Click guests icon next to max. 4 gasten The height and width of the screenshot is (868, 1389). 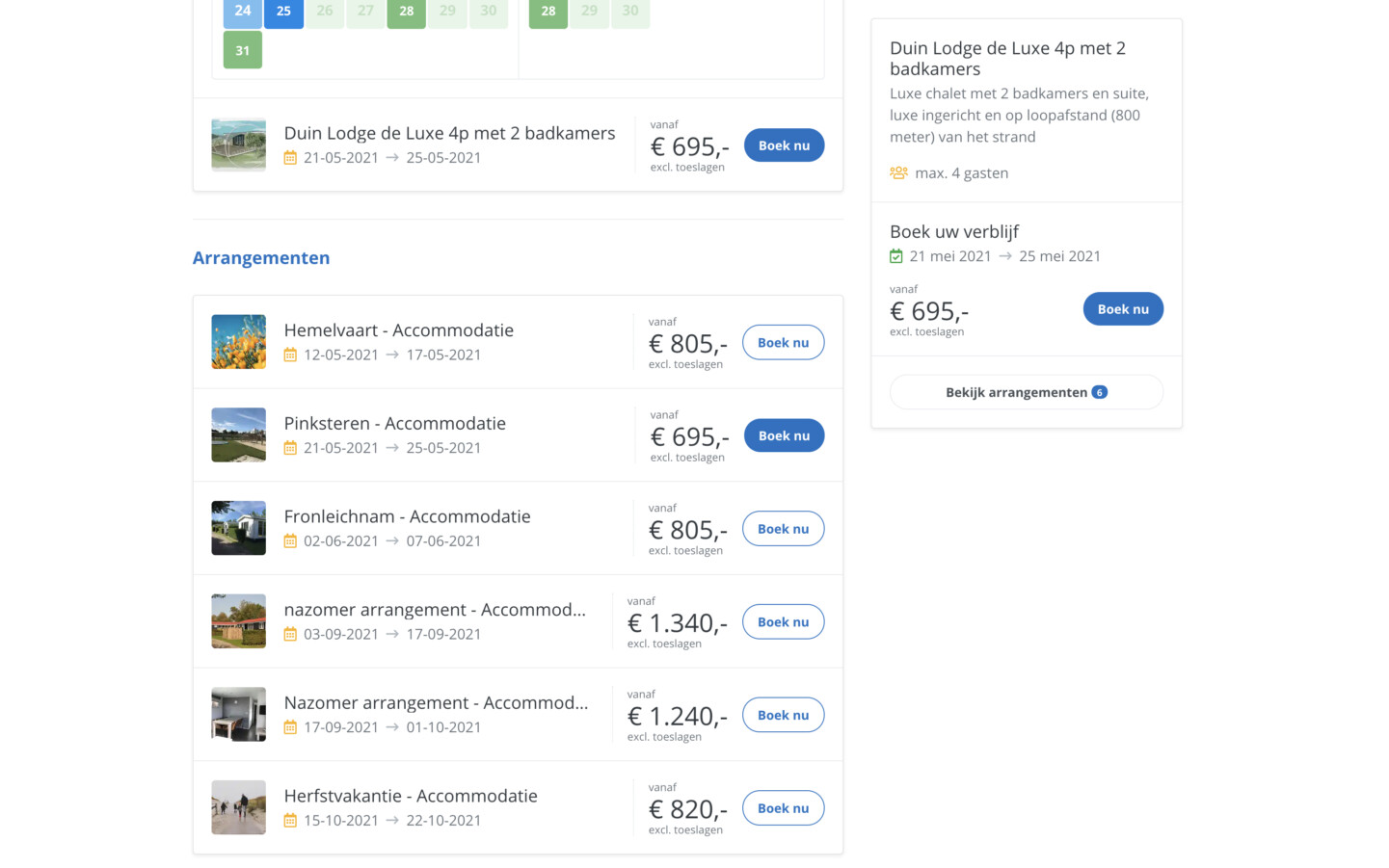point(898,173)
